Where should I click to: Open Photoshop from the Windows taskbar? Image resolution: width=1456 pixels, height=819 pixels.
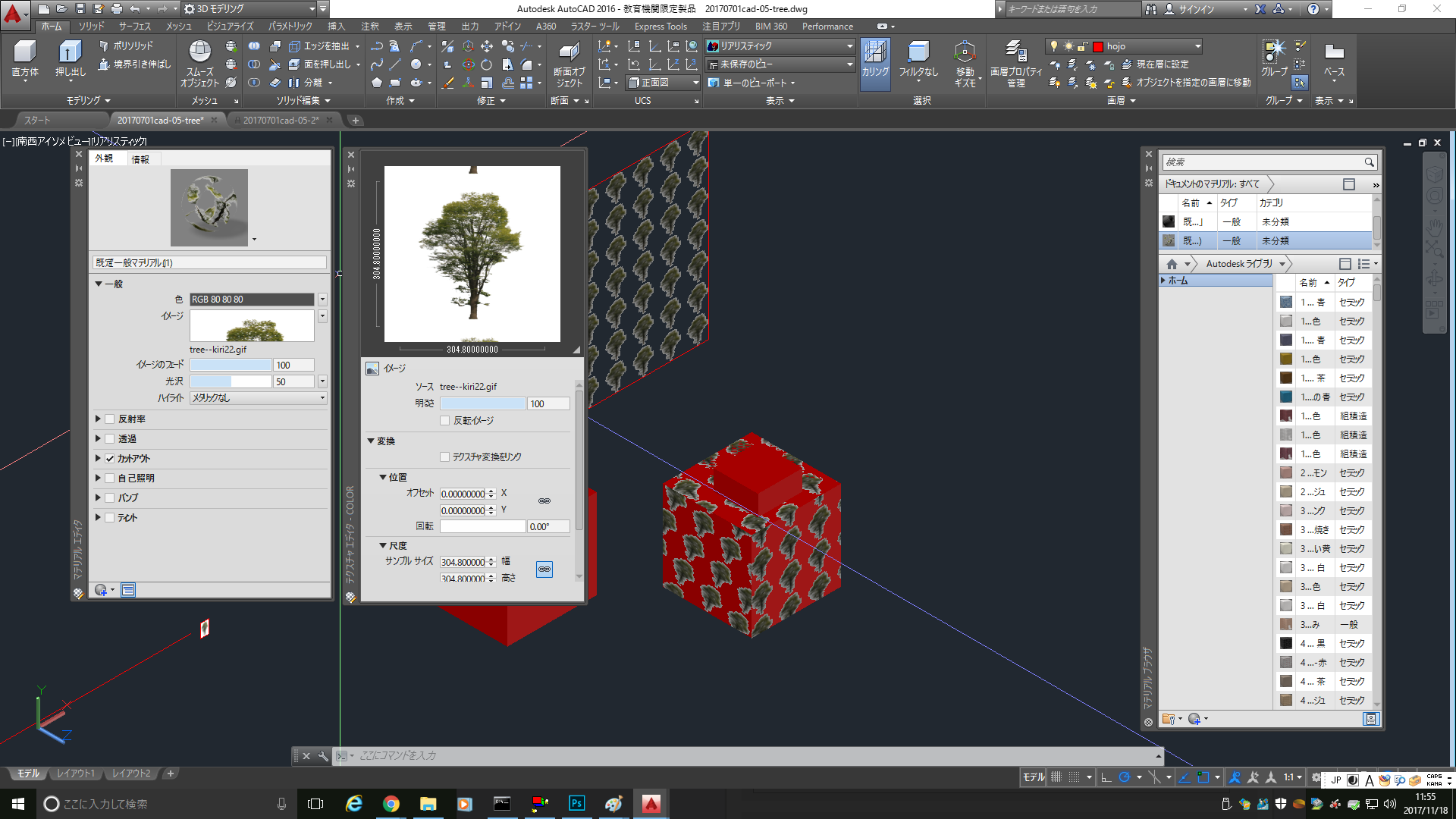point(576,804)
